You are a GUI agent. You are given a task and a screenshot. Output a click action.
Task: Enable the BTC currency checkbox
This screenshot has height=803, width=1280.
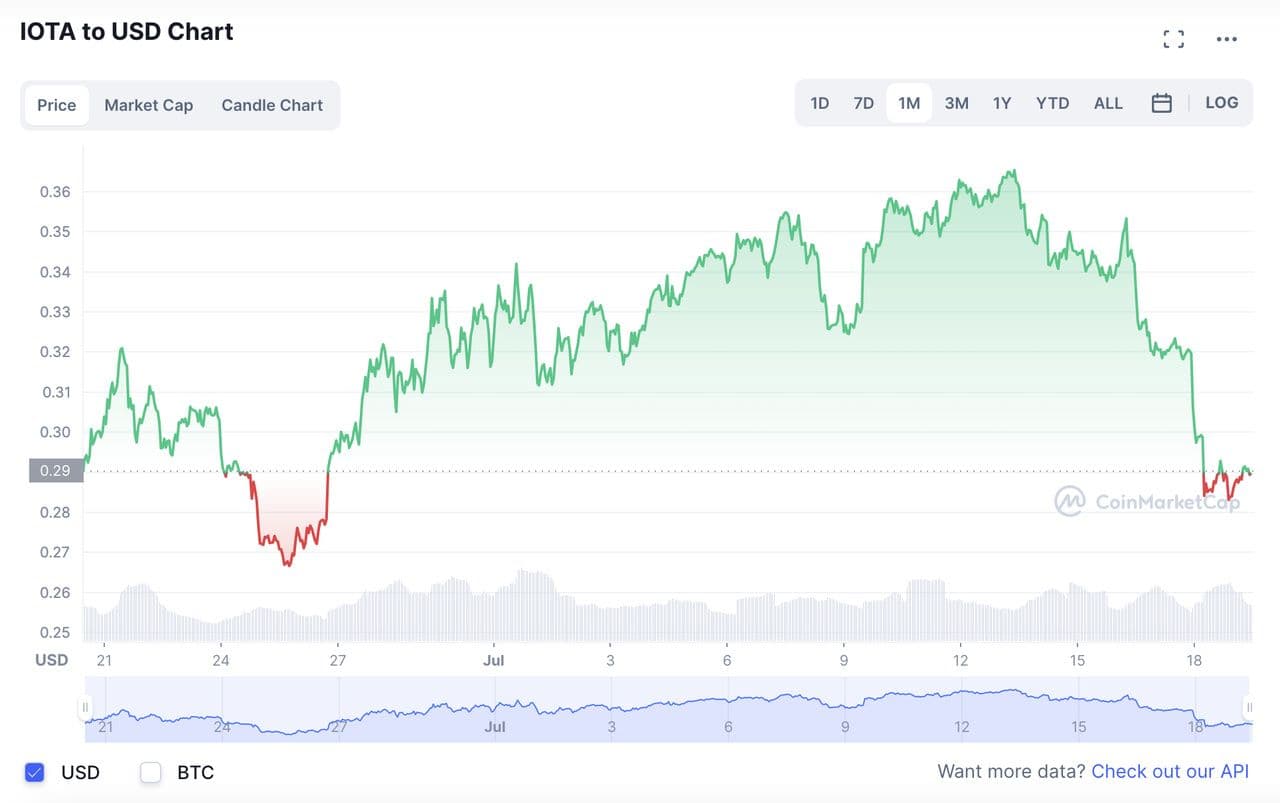tap(151, 772)
